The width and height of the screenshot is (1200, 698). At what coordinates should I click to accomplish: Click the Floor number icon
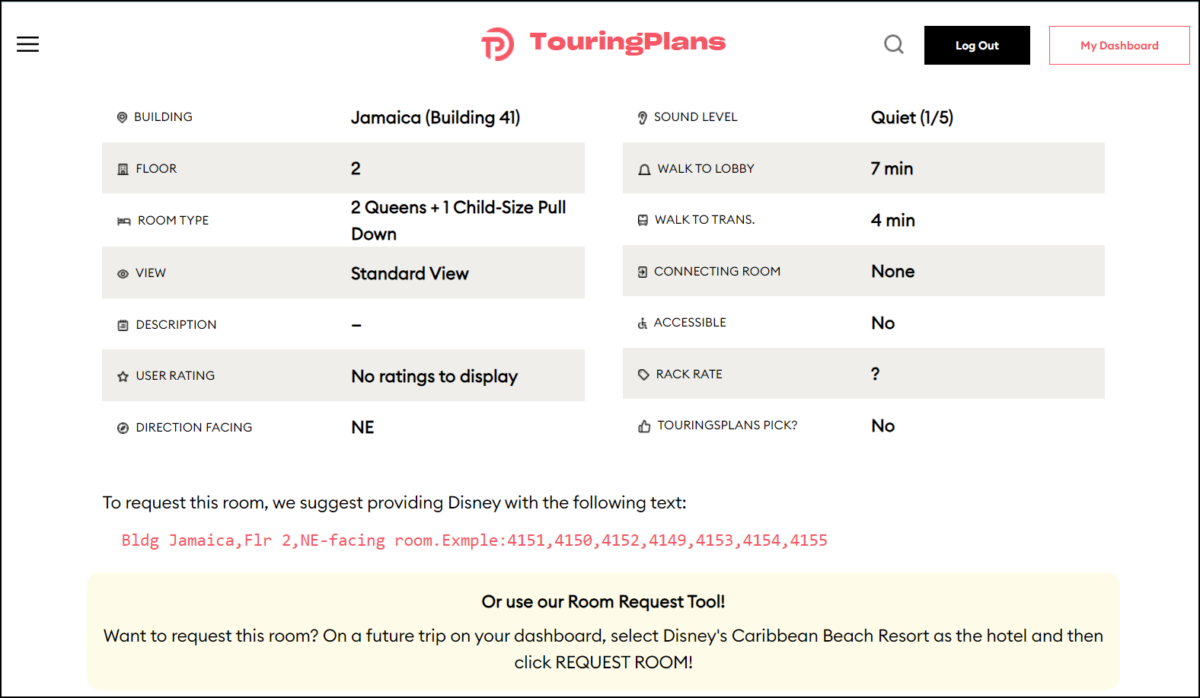[121, 168]
